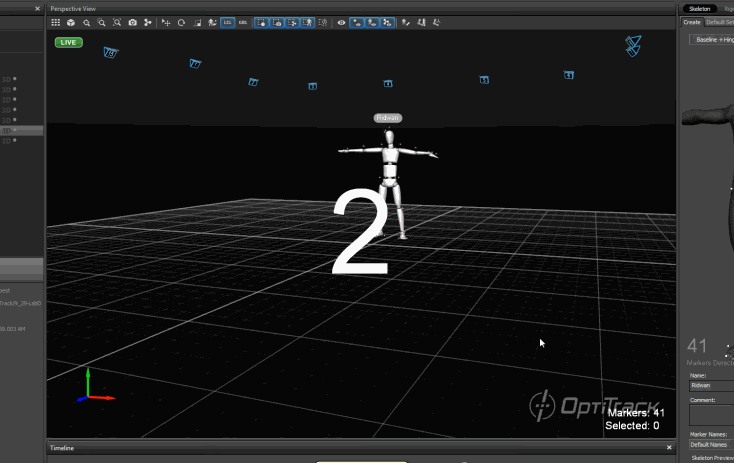Click the Comment text box
Viewport: 734px width, 463px height.
(x=712, y=415)
